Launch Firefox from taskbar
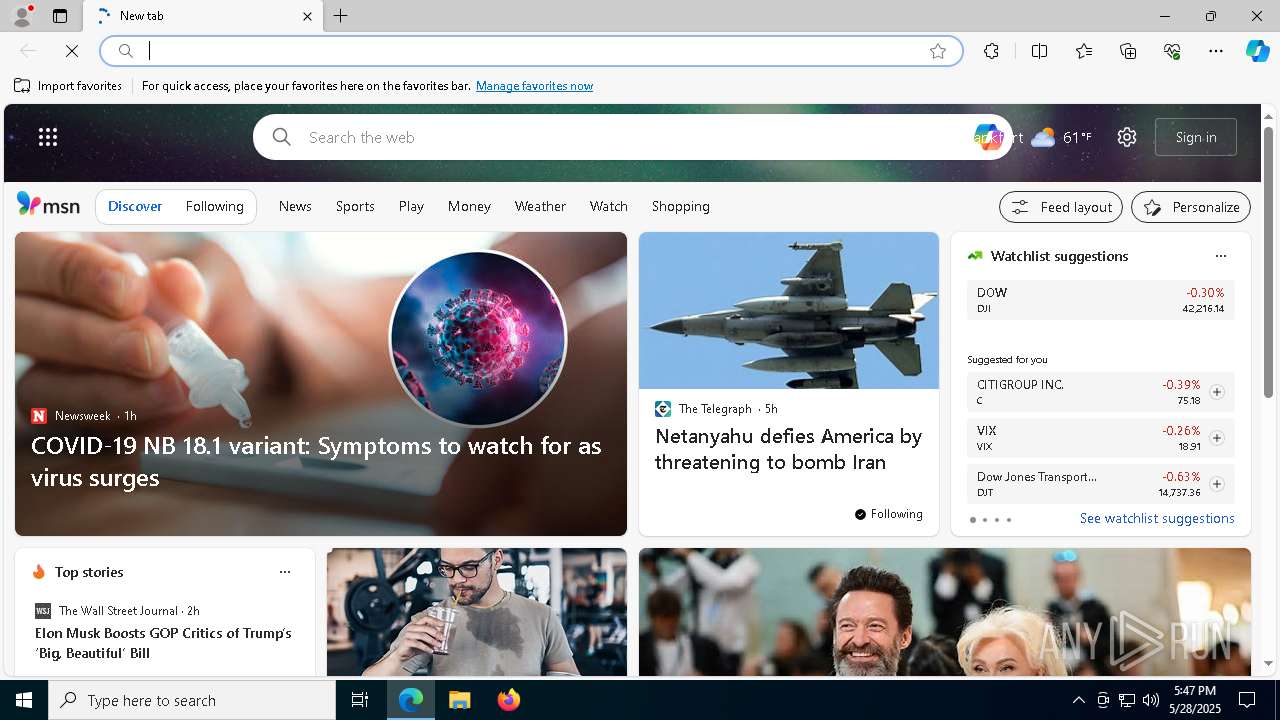Viewport: 1280px width, 720px height. (508, 700)
